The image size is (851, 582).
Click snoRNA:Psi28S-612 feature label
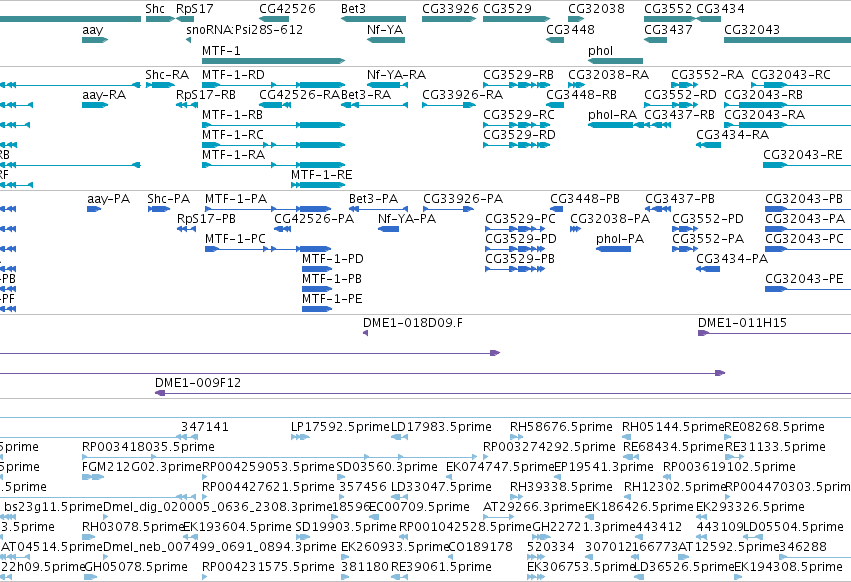pyautogui.click(x=245, y=29)
